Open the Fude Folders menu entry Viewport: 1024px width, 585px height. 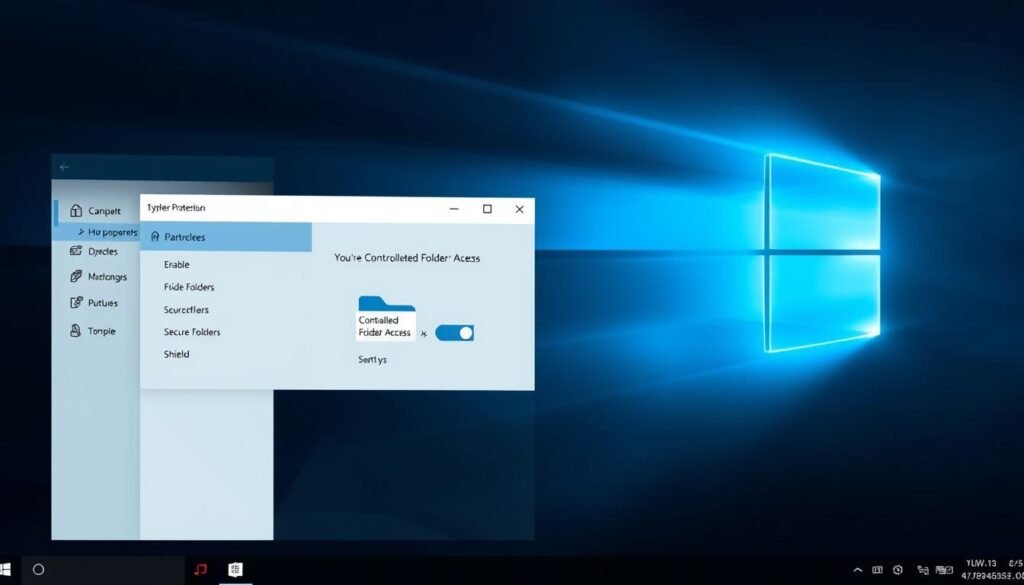[189, 287]
